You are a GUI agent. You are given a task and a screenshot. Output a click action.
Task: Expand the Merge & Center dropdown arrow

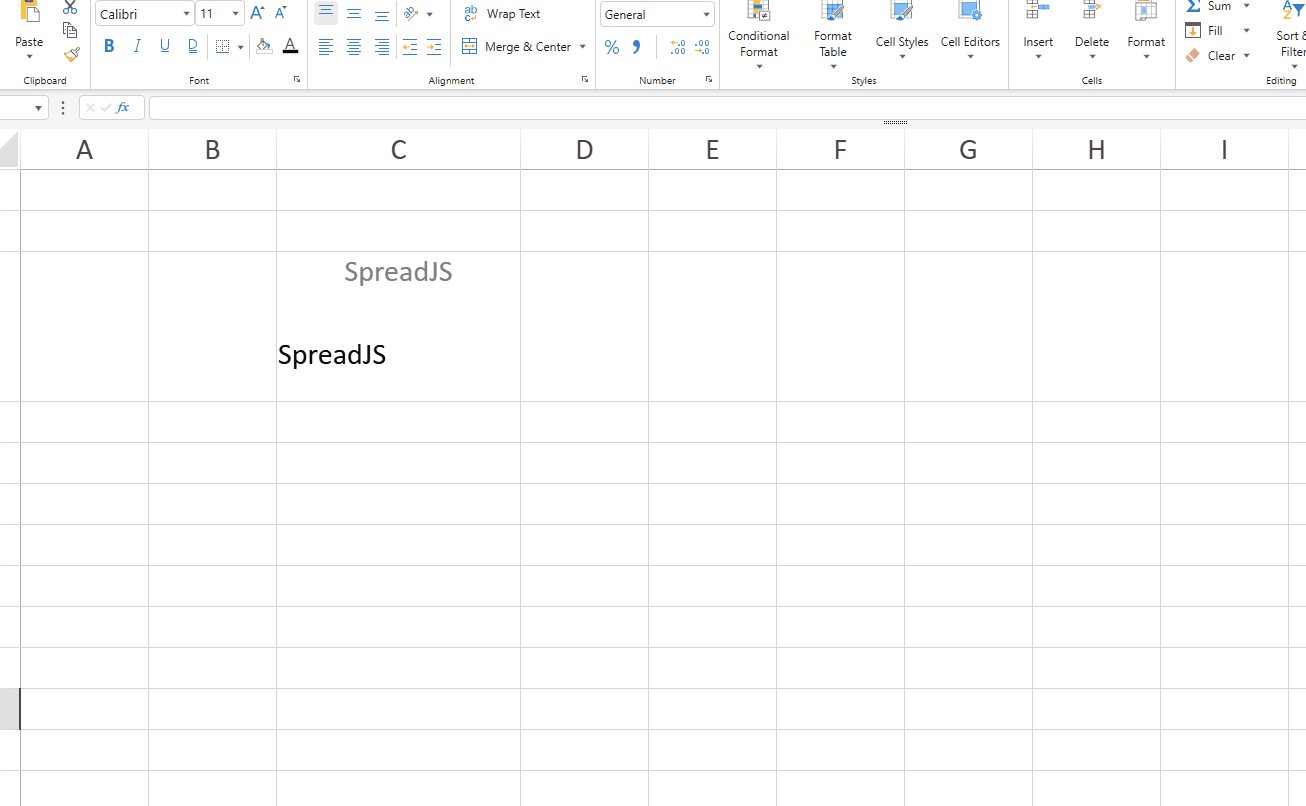pyautogui.click(x=583, y=47)
